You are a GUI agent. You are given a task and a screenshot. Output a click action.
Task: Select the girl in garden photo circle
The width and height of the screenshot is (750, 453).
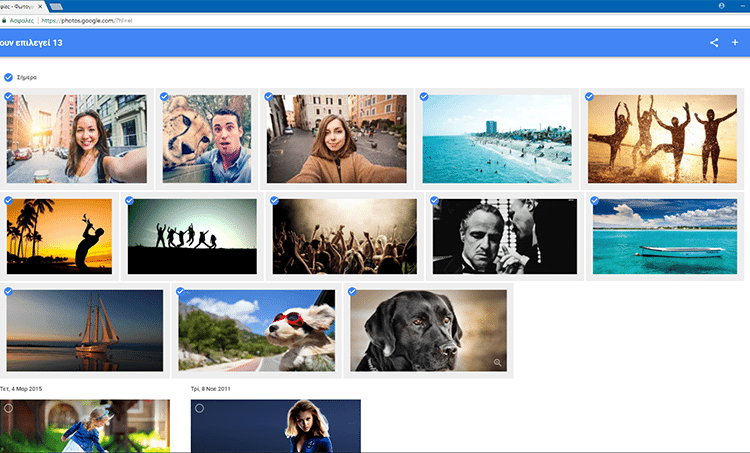pos(8,408)
